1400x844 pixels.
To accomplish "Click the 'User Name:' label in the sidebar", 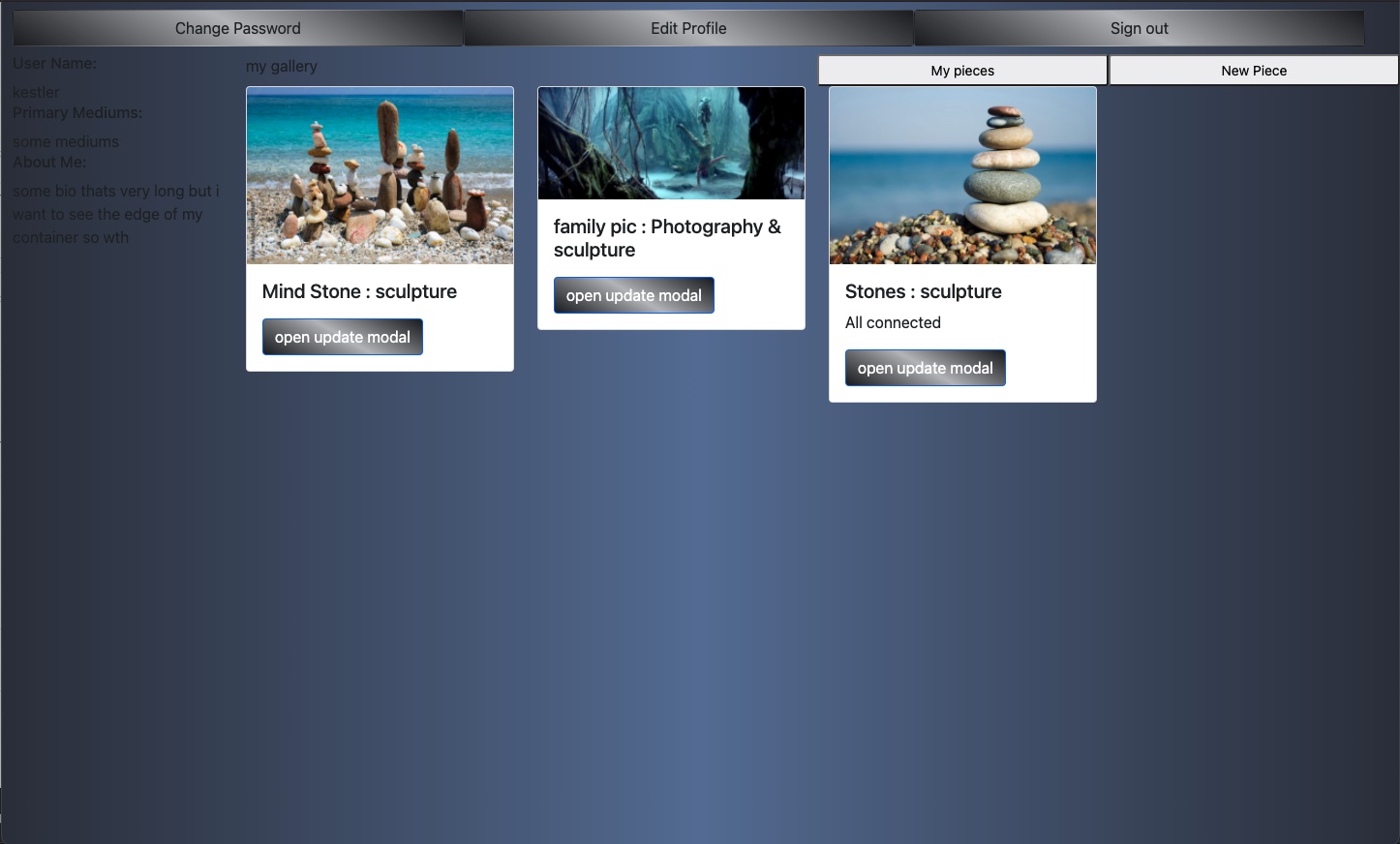I will [x=54, y=63].
